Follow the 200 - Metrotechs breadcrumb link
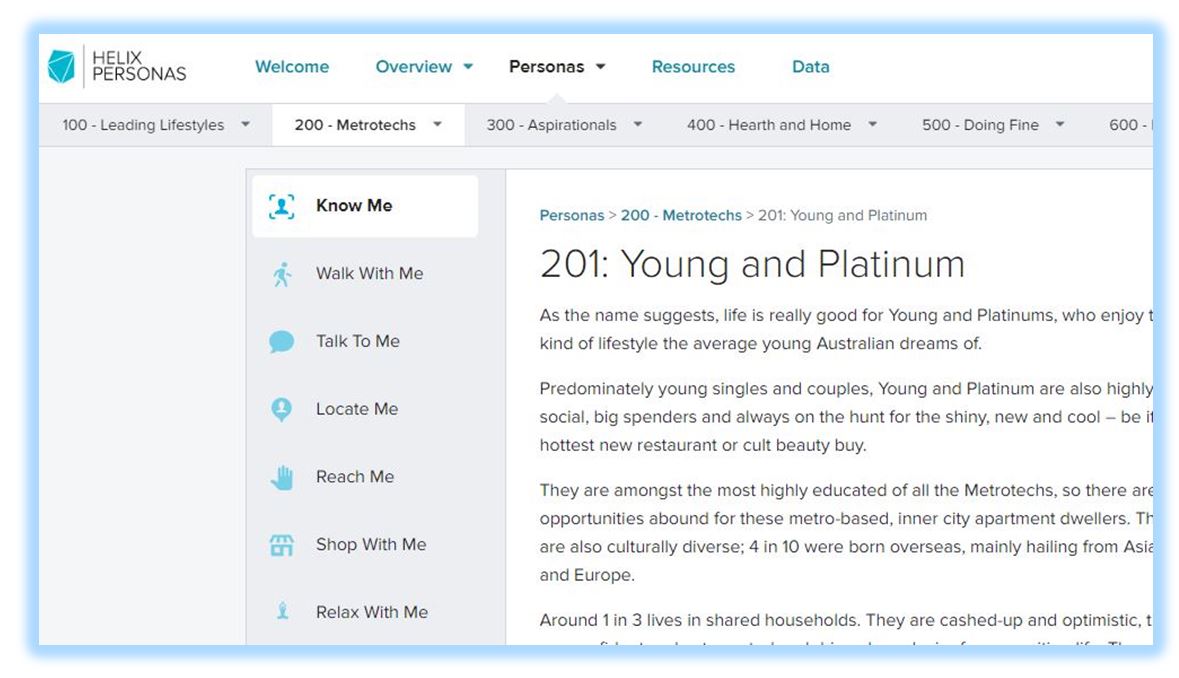The height and width of the screenshot is (678, 1179). (681, 215)
